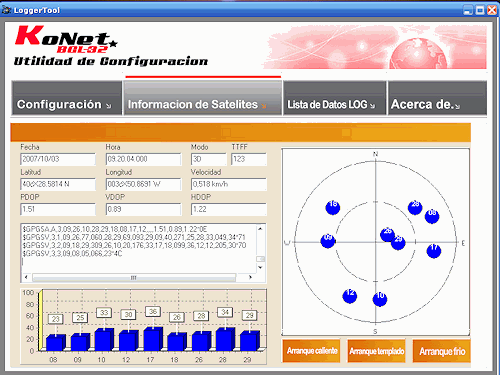
Task: Click the Fecha date field
Action: (58, 159)
